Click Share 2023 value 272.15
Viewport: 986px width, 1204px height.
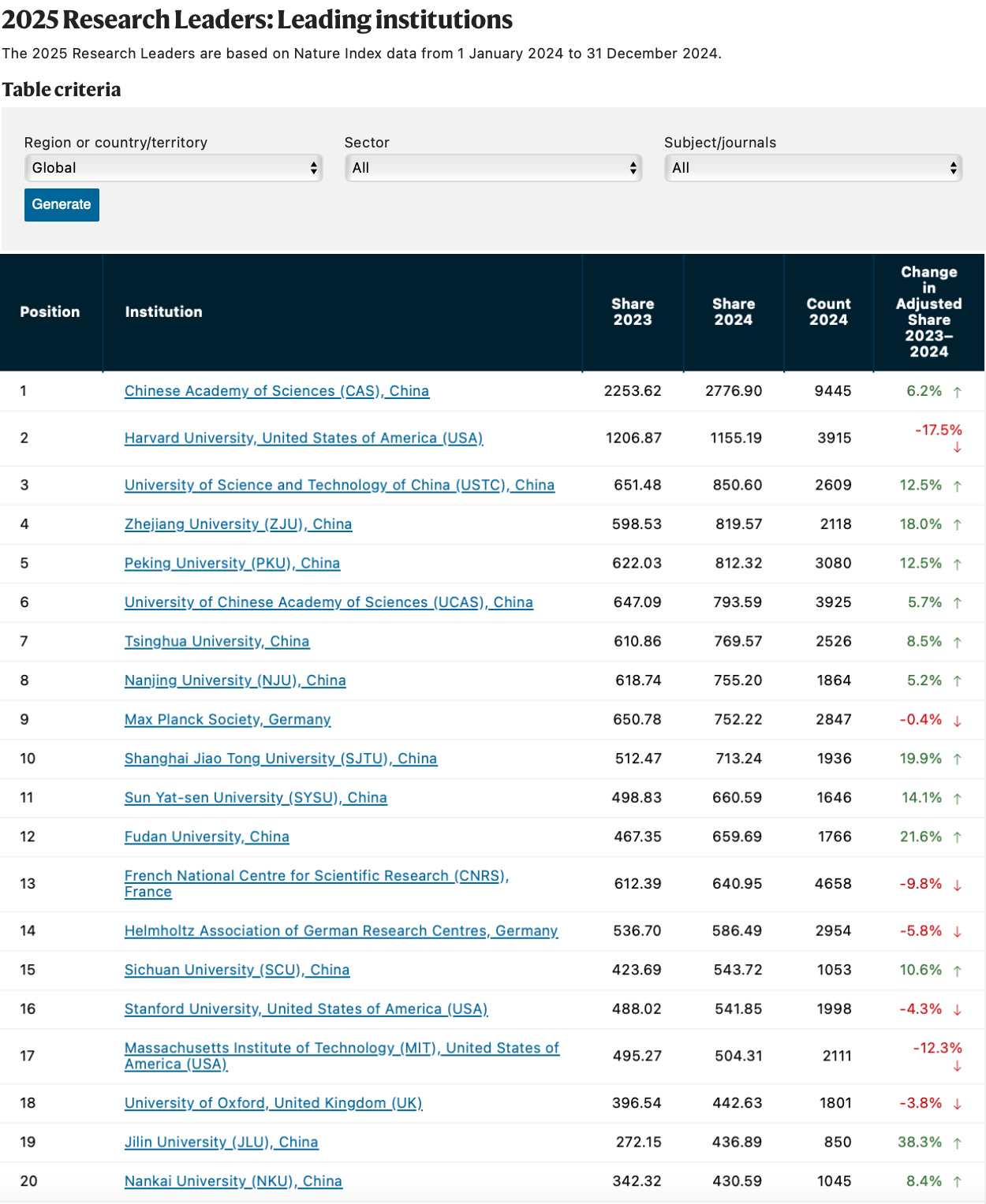click(639, 1142)
